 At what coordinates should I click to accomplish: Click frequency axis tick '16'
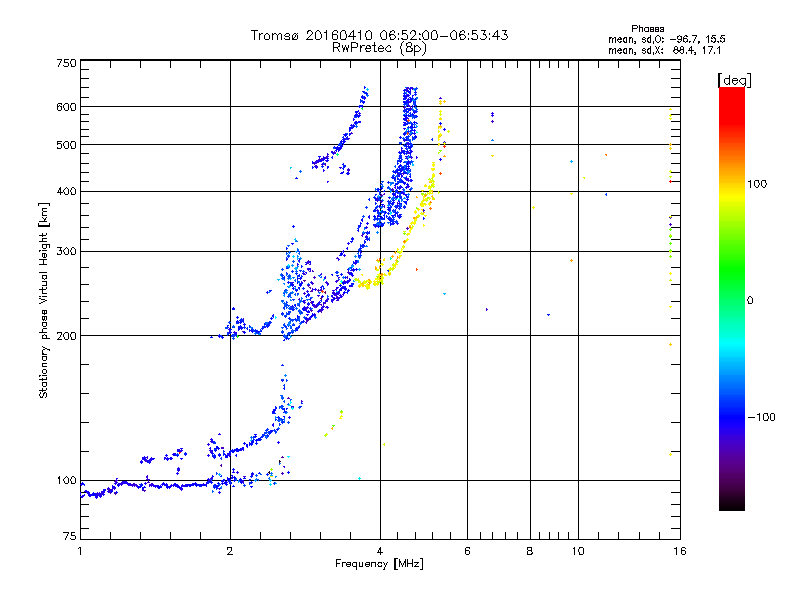[680, 551]
